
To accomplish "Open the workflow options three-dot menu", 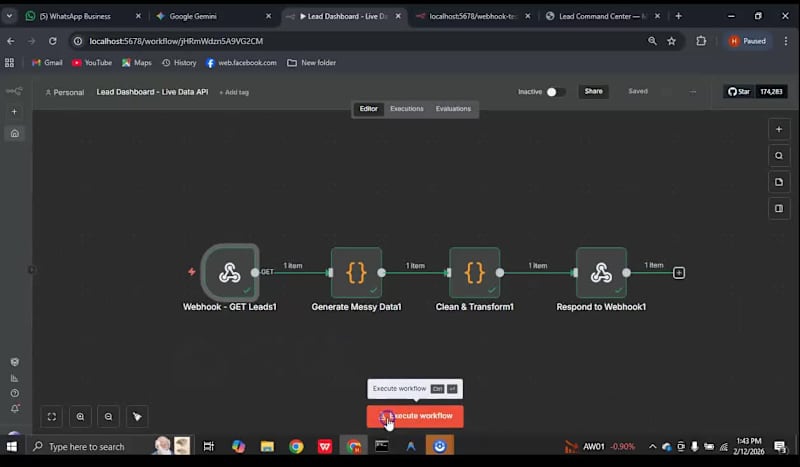I will click(692, 92).
